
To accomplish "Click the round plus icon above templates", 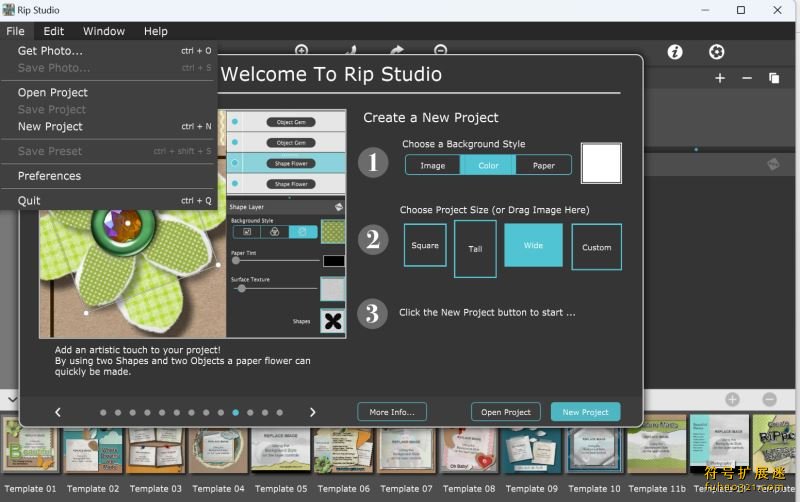I will tap(733, 399).
